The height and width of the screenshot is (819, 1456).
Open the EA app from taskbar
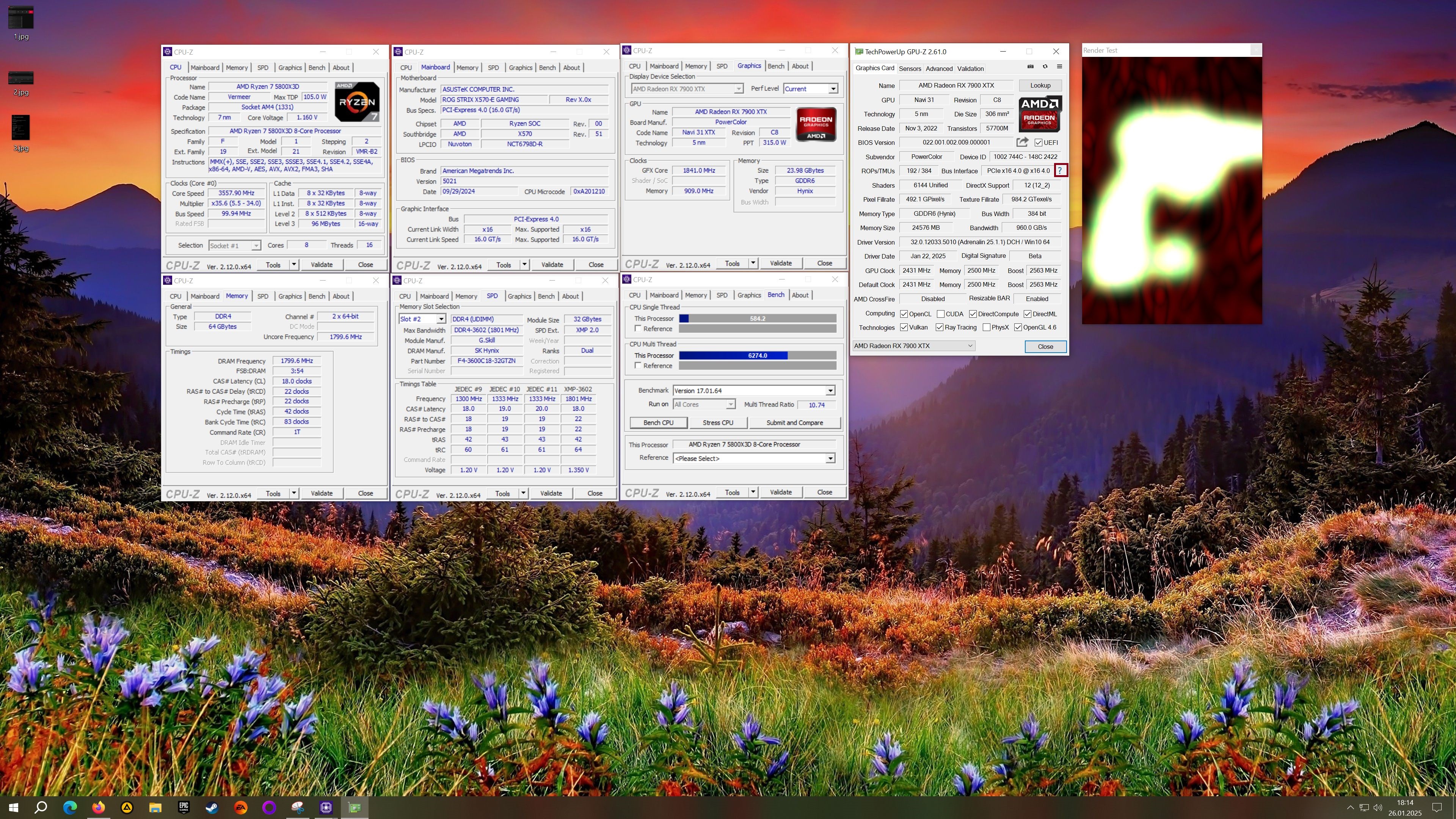tap(241, 807)
